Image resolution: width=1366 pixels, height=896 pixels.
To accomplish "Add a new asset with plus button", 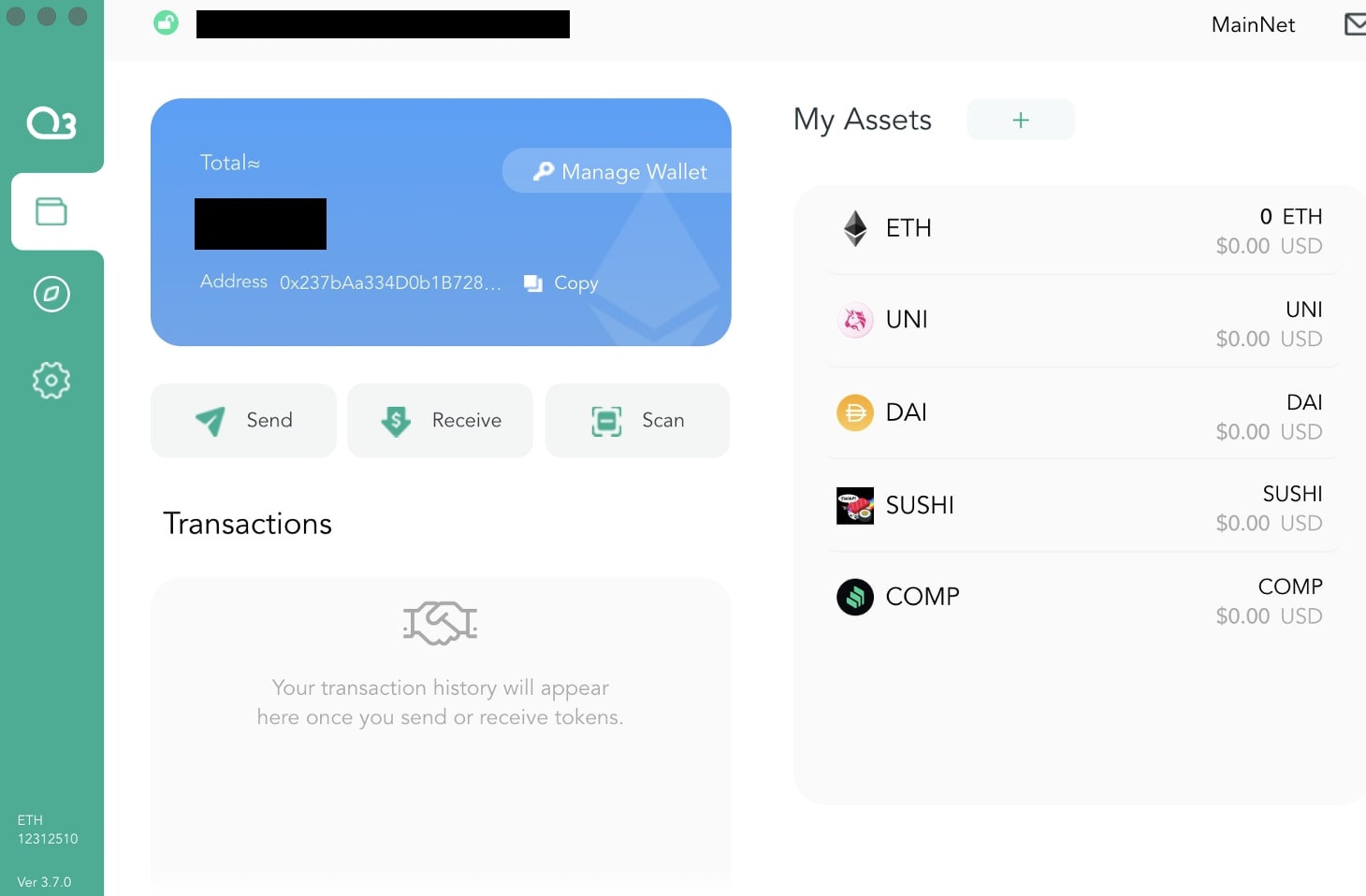I will click(x=1021, y=120).
